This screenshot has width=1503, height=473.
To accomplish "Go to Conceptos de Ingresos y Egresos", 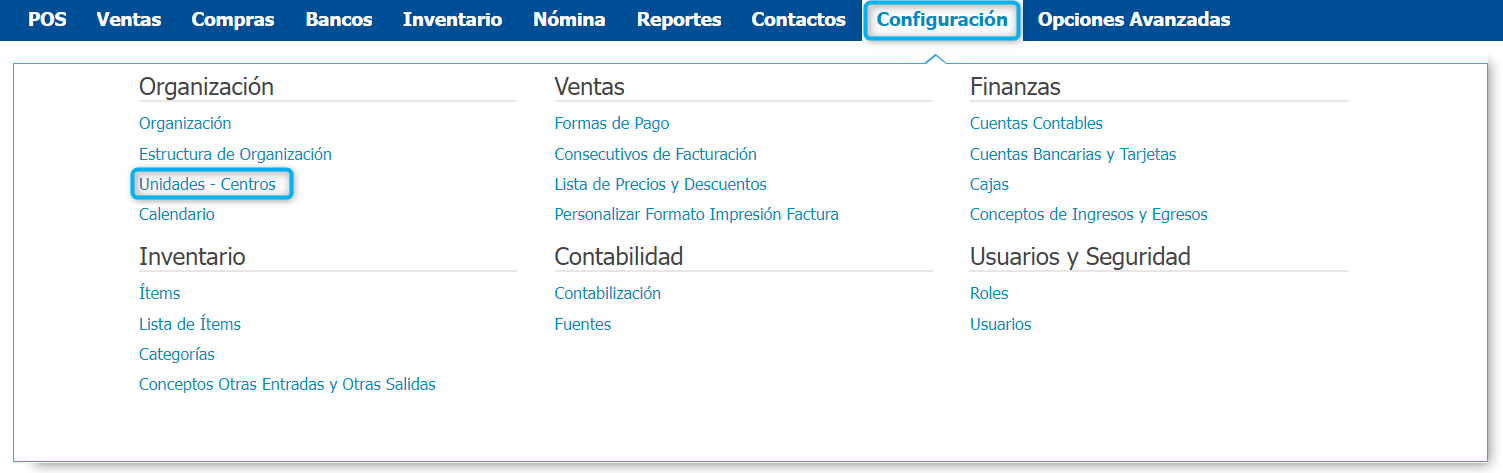I will click(1088, 214).
